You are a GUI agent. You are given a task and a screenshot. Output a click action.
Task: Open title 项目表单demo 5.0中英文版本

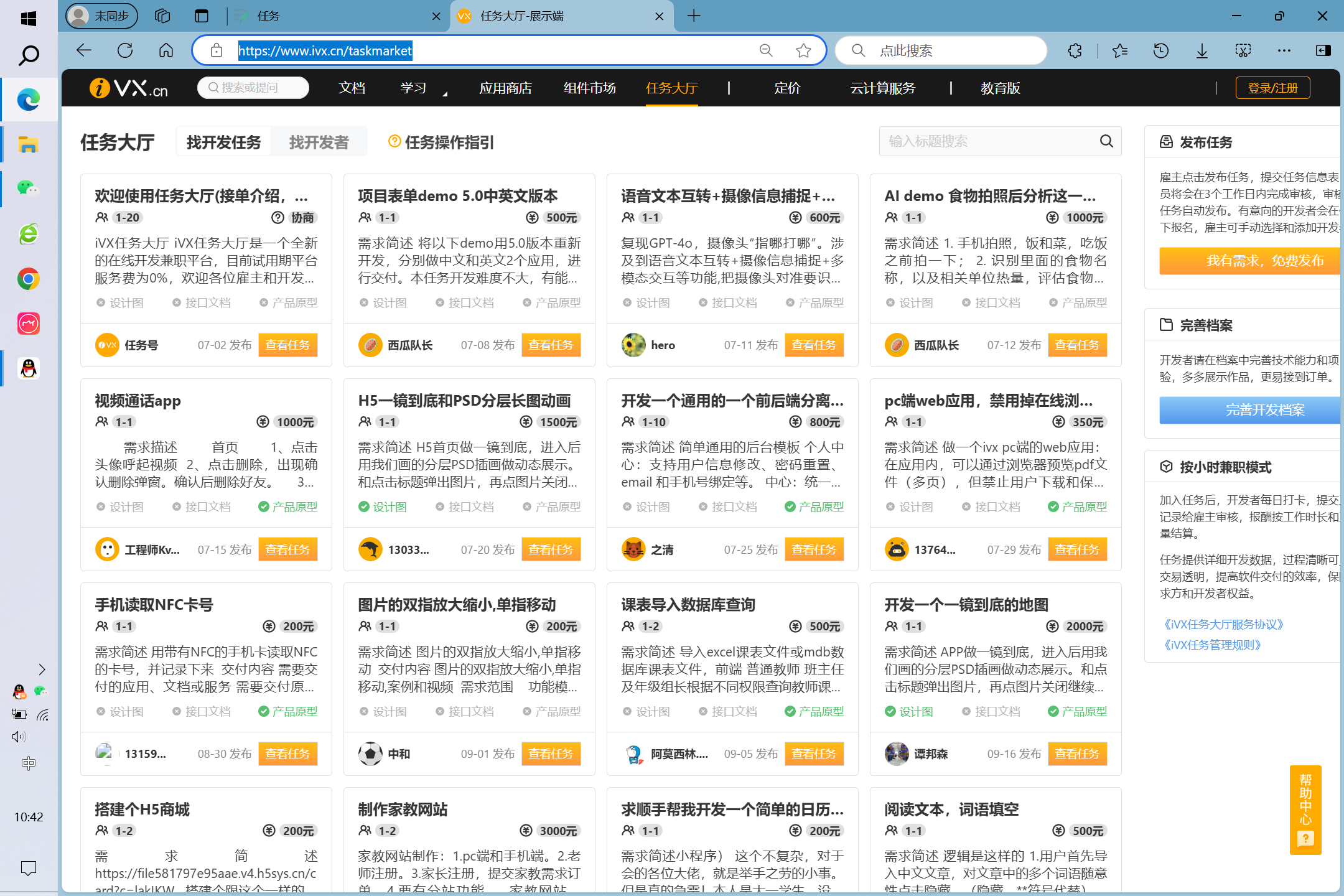[457, 195]
